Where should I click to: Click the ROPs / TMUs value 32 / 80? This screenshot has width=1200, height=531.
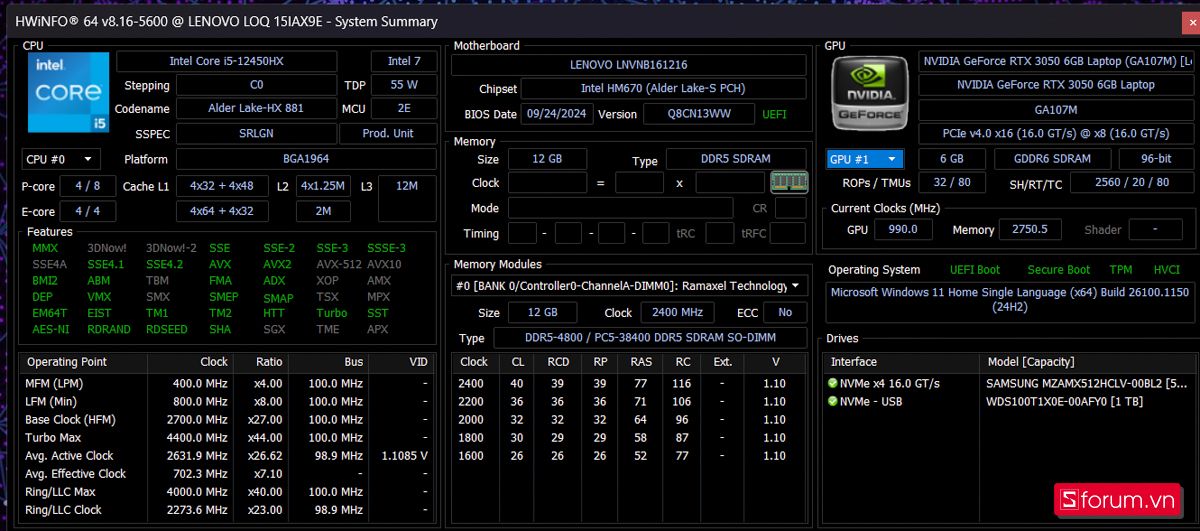click(951, 182)
